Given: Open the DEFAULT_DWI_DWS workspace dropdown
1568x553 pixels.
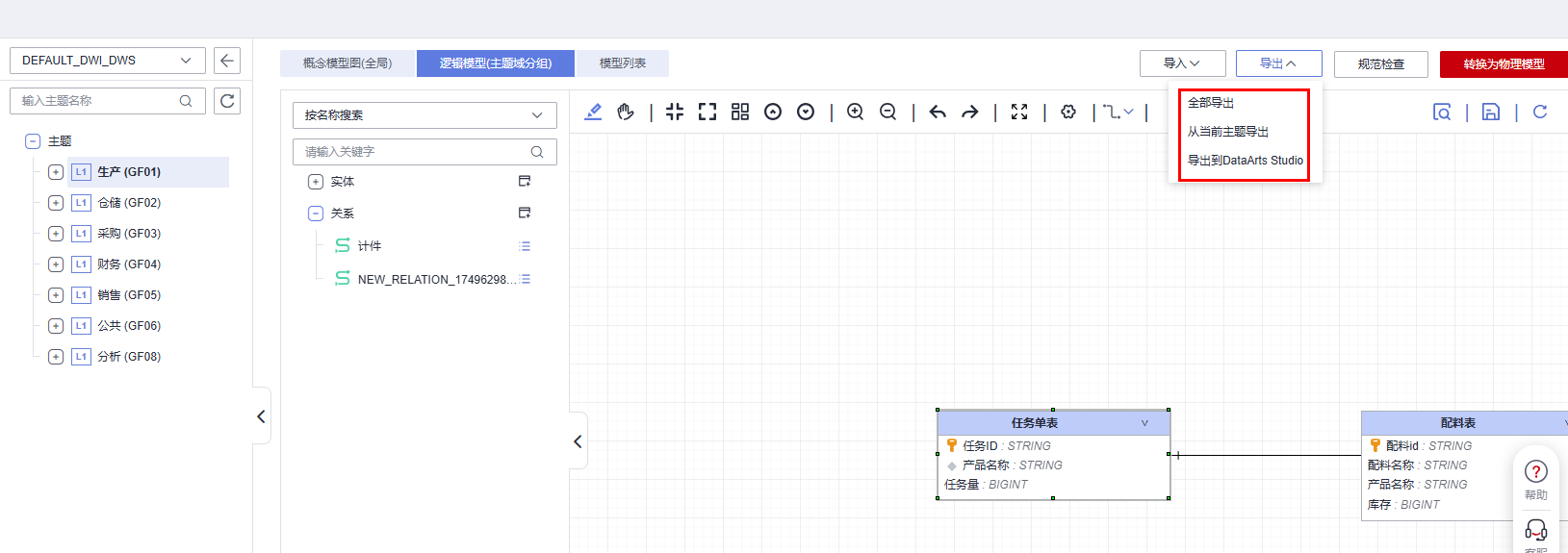Looking at the screenshot, I should pos(108,61).
